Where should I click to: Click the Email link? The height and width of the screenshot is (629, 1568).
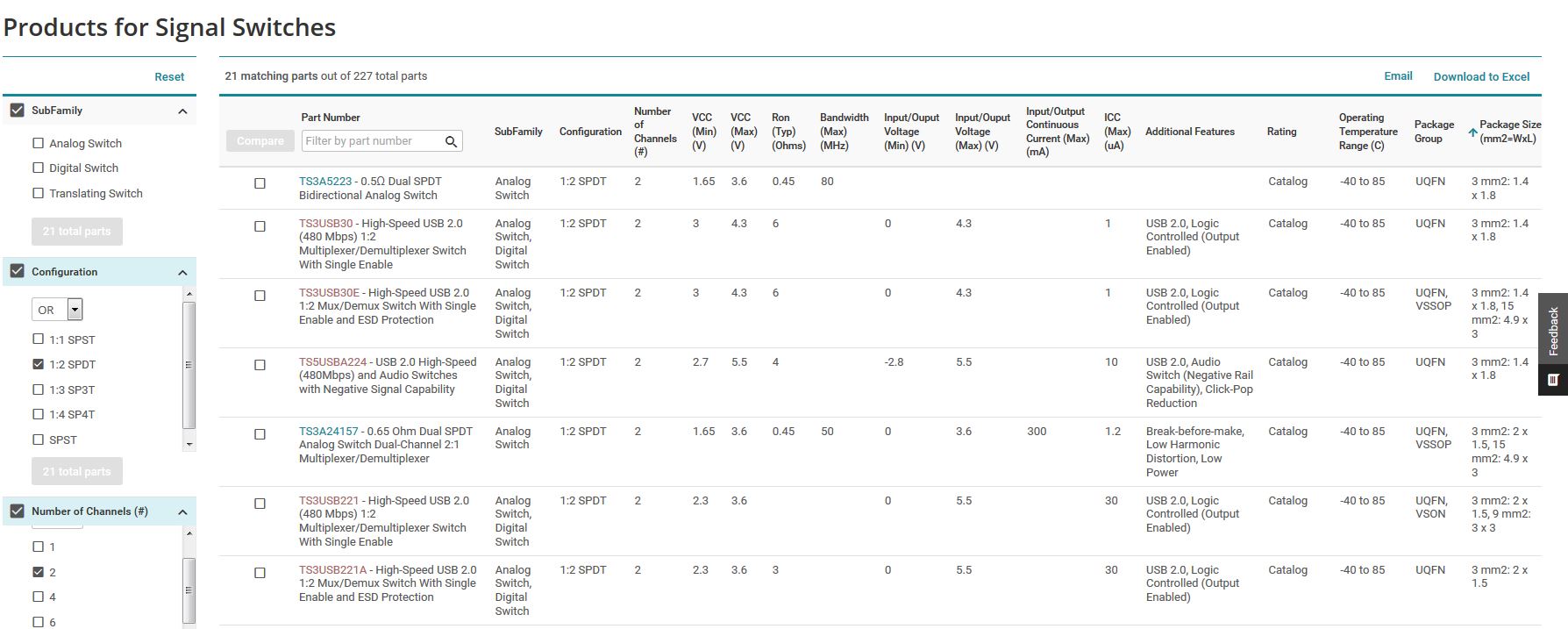point(1398,76)
